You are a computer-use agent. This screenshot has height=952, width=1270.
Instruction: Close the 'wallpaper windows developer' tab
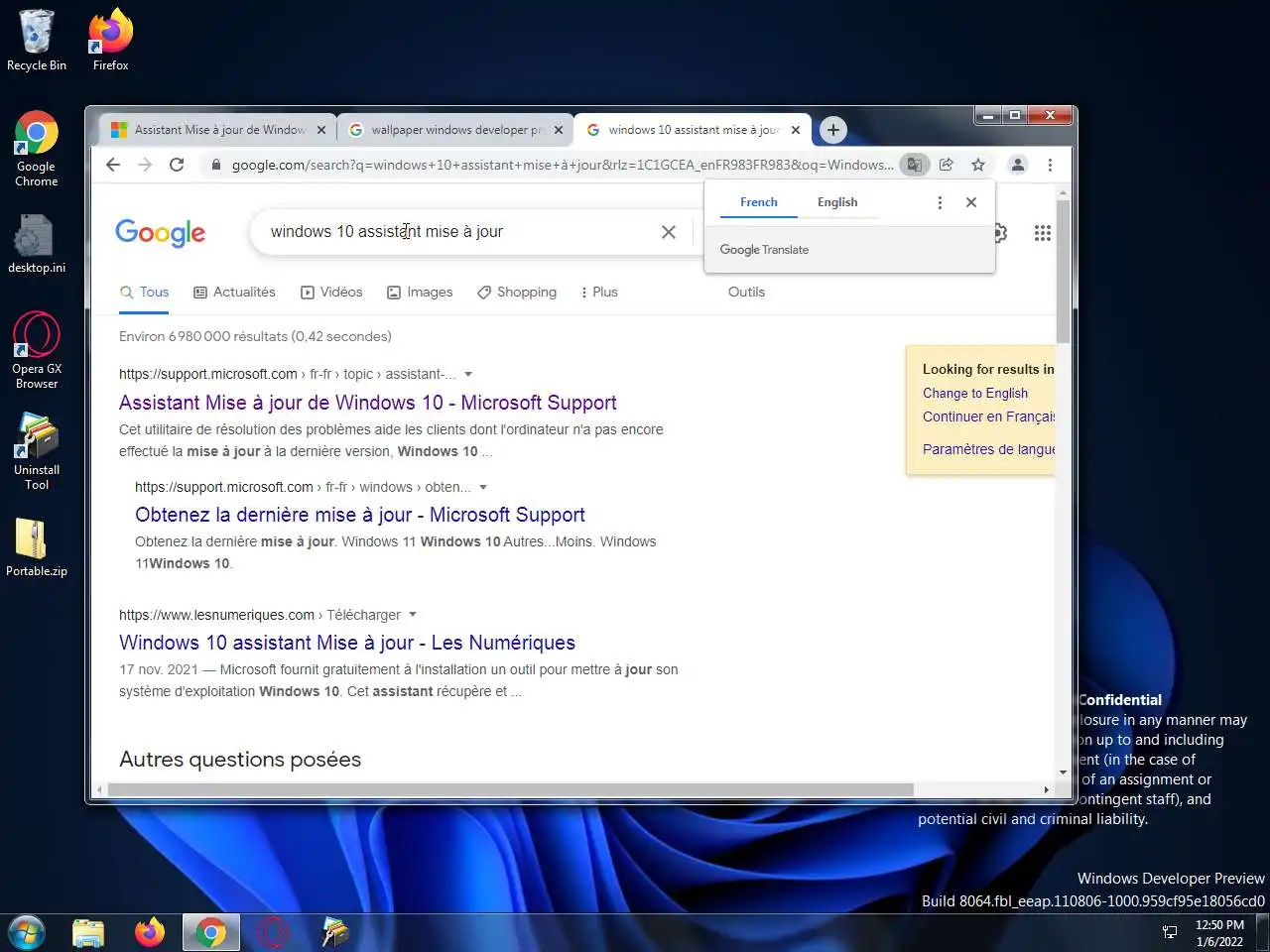pos(558,130)
